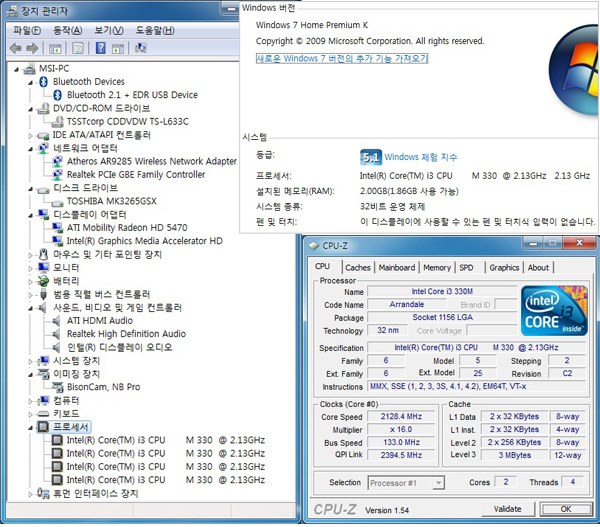Select Atheros AR9285 Wireless Network Adapter
The width and height of the screenshot is (600, 527).
(x=152, y=162)
